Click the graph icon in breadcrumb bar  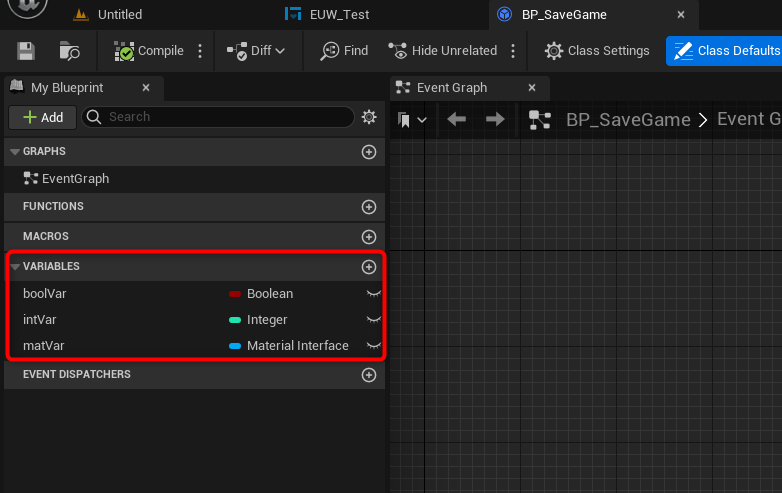pyautogui.click(x=540, y=120)
